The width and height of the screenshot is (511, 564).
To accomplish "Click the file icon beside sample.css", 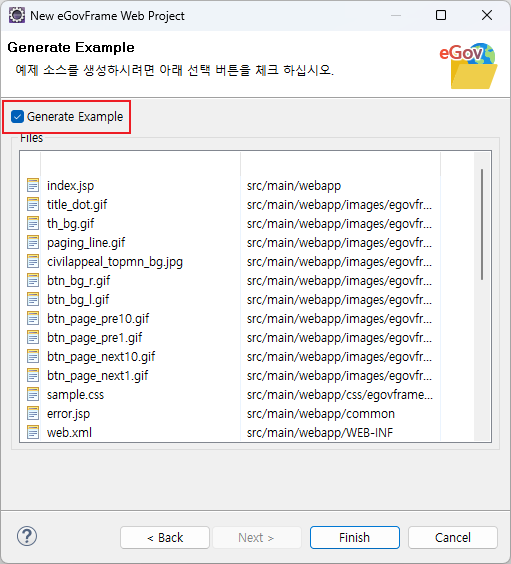I will tap(33, 395).
